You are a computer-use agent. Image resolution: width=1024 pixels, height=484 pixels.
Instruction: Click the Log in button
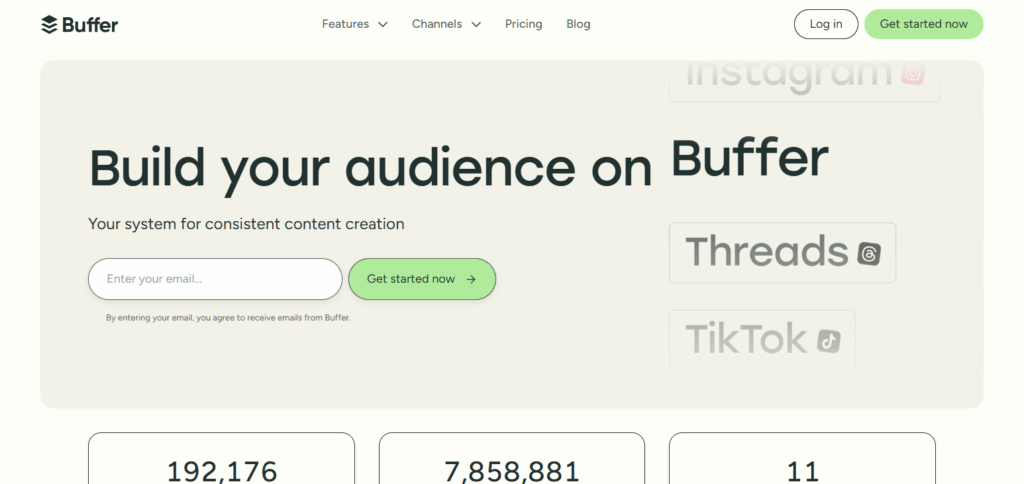coord(826,24)
